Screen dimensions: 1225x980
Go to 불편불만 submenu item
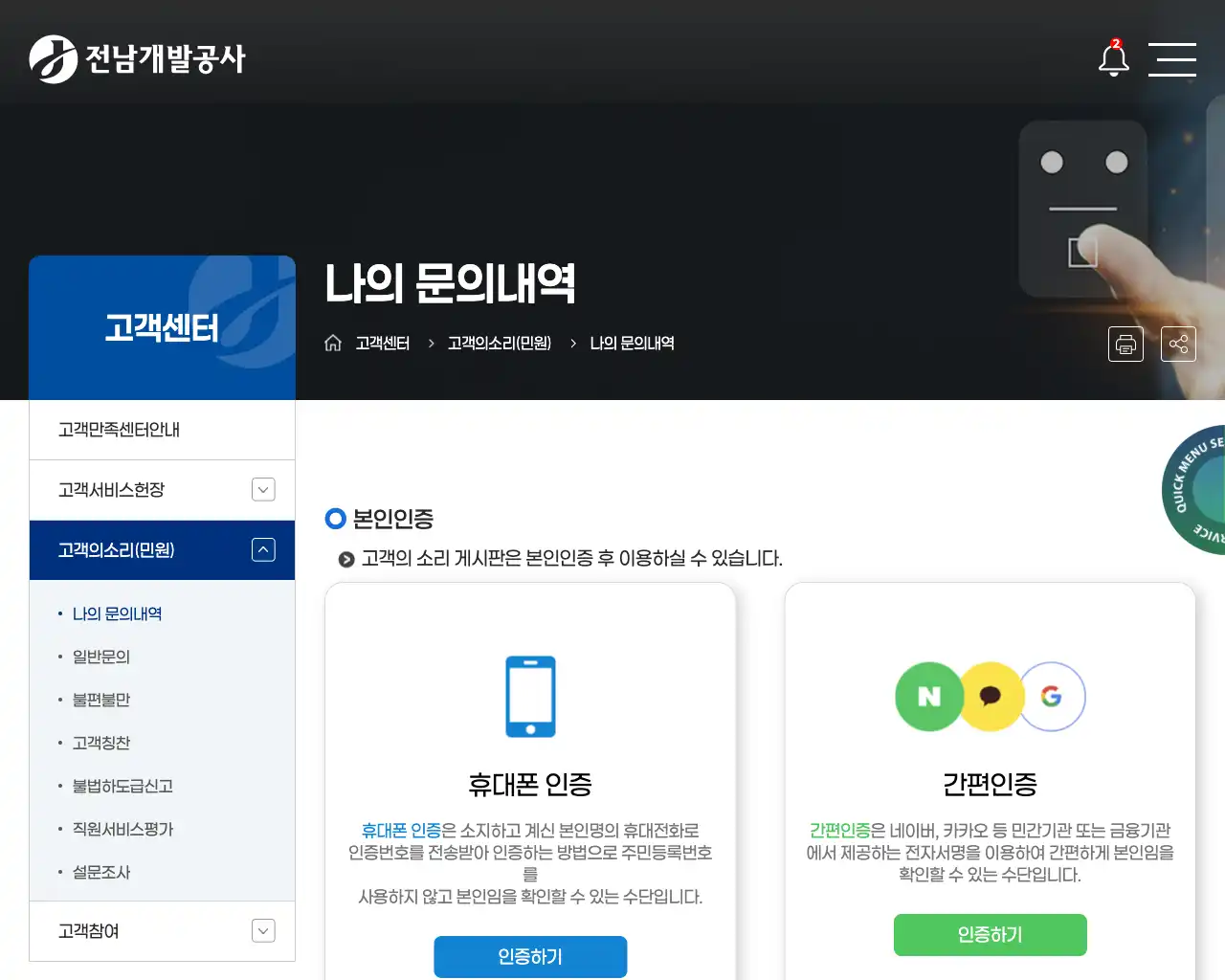click(101, 700)
